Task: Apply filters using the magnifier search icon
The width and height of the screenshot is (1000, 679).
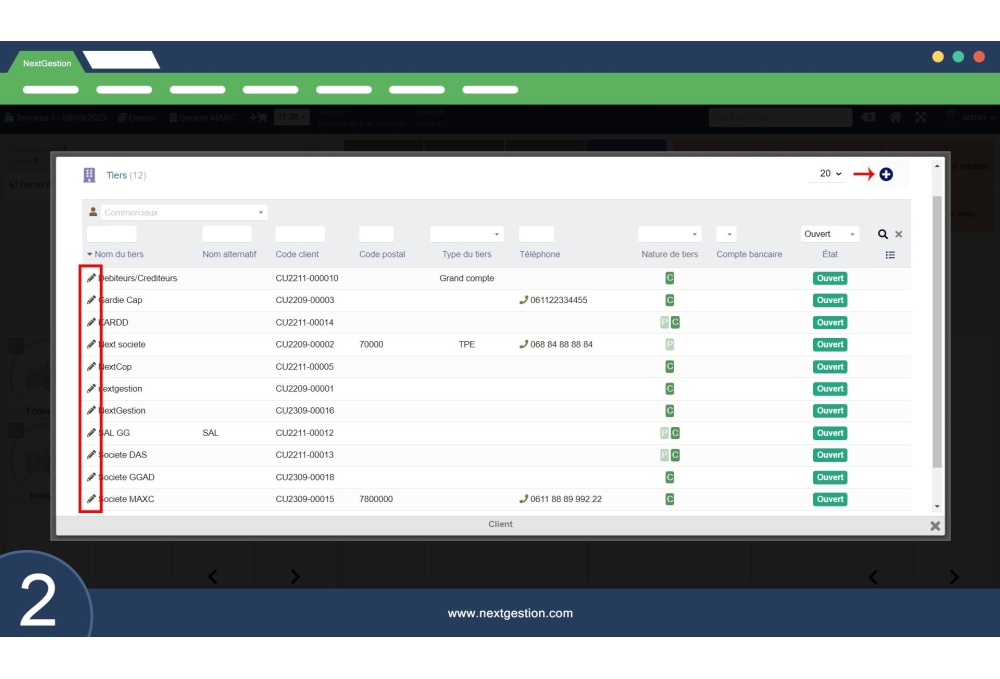Action: click(x=883, y=234)
